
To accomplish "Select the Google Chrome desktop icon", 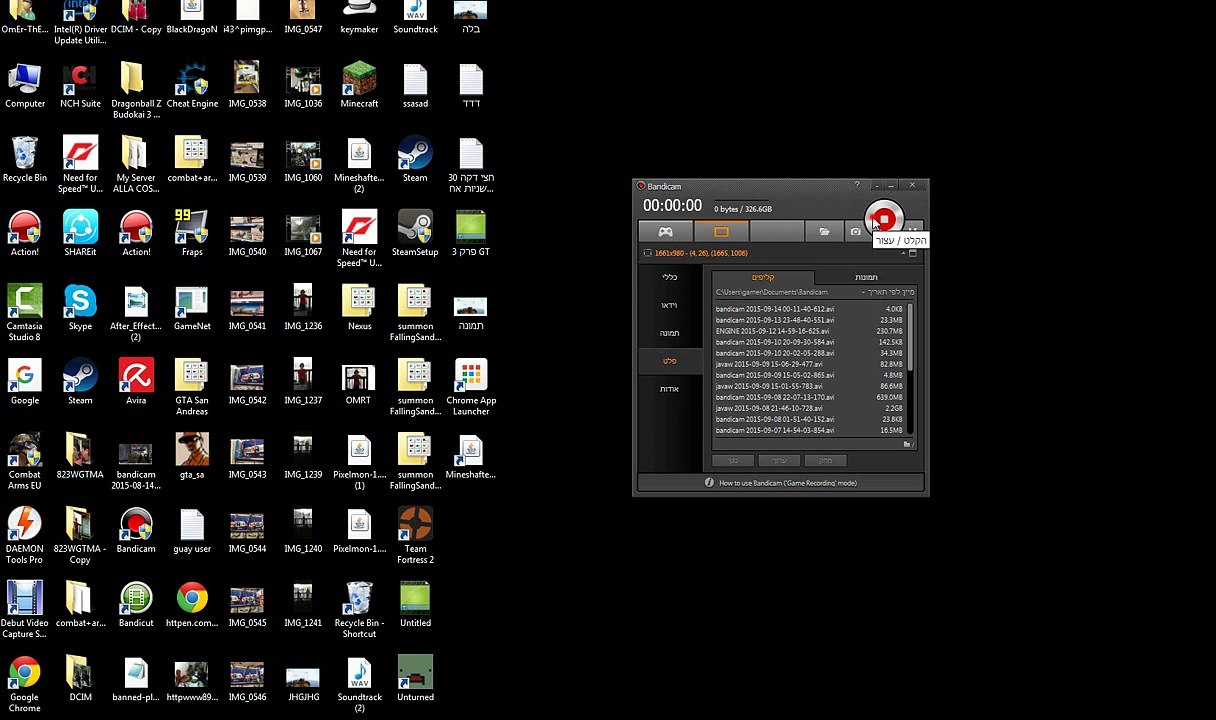I will [25, 684].
